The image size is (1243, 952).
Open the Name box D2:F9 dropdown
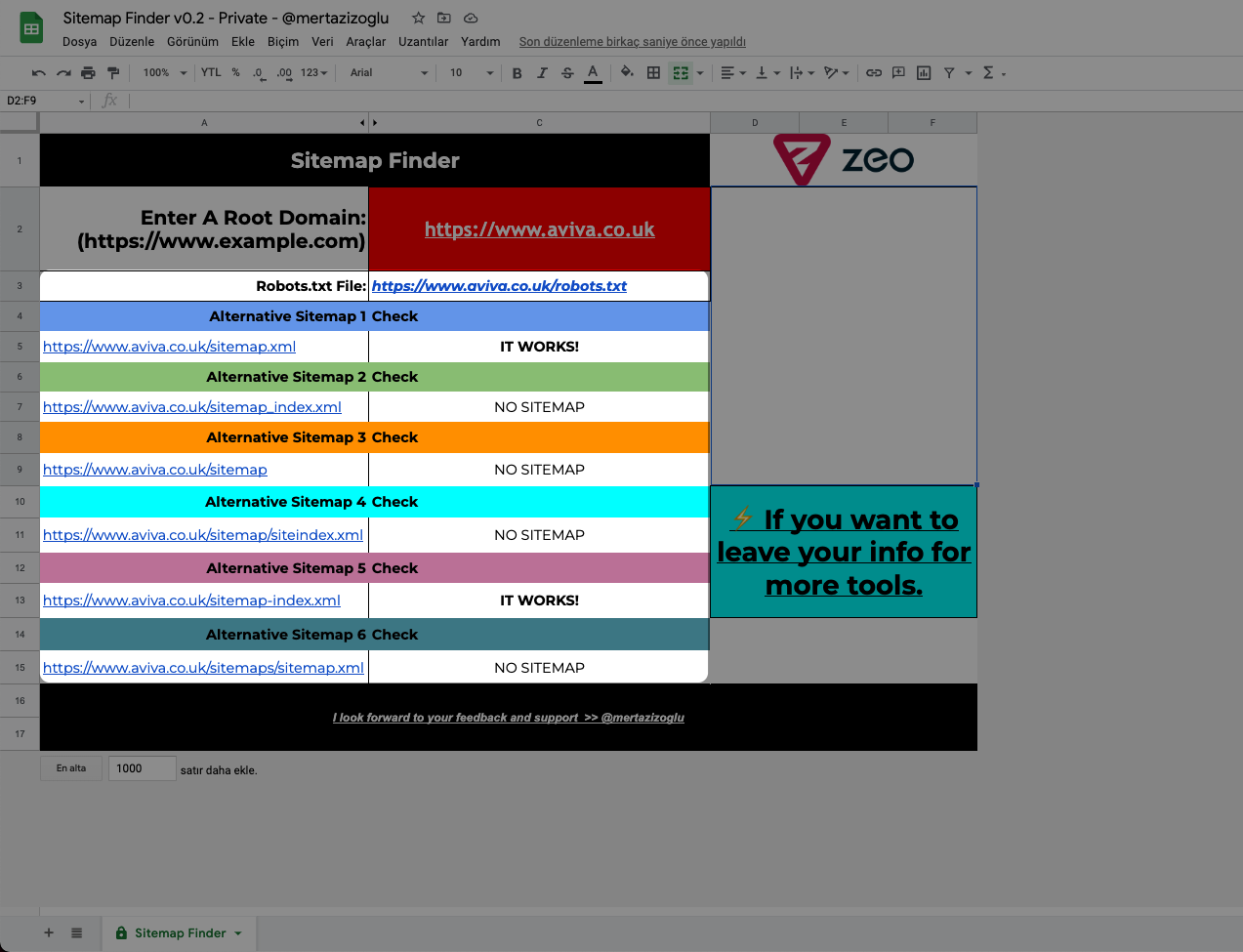[x=81, y=102]
